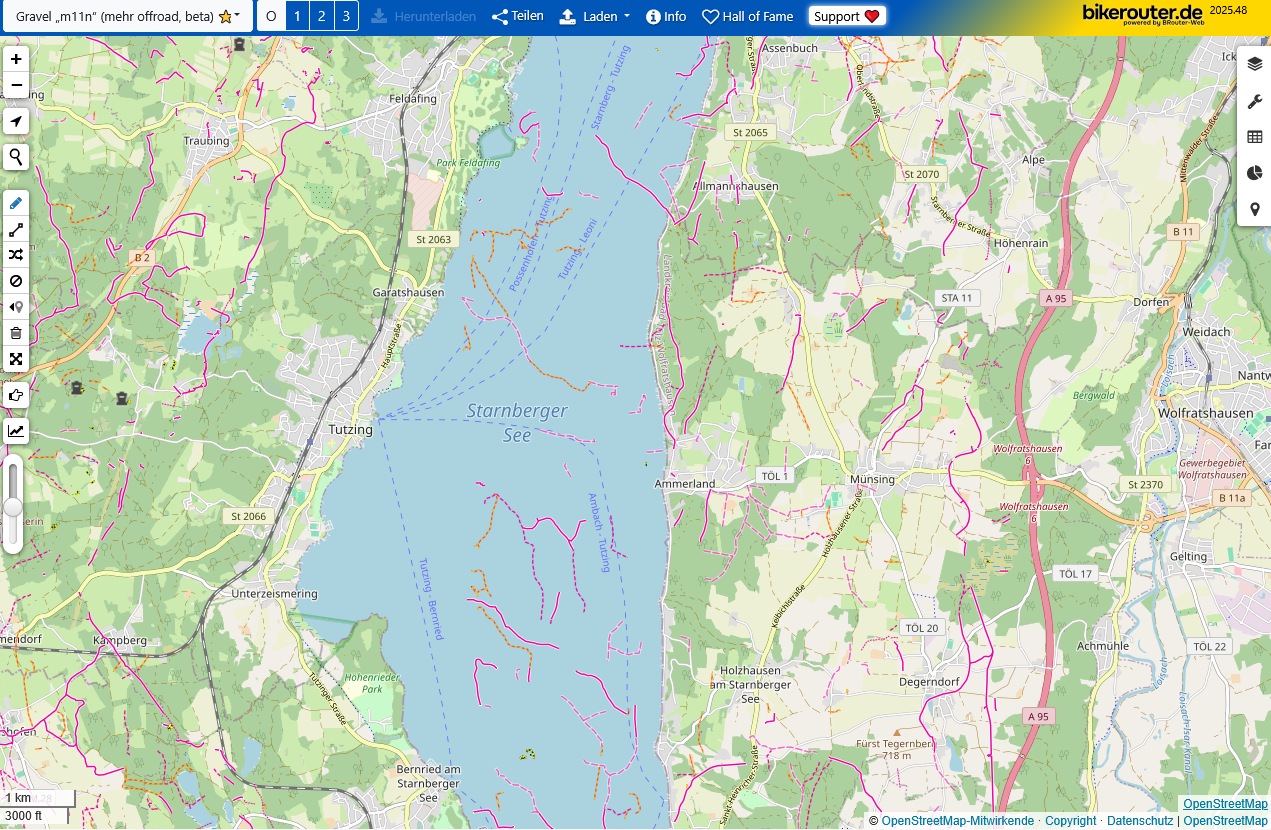1271x830 pixels.
Task: Open the table data view icon
Action: click(x=1255, y=137)
